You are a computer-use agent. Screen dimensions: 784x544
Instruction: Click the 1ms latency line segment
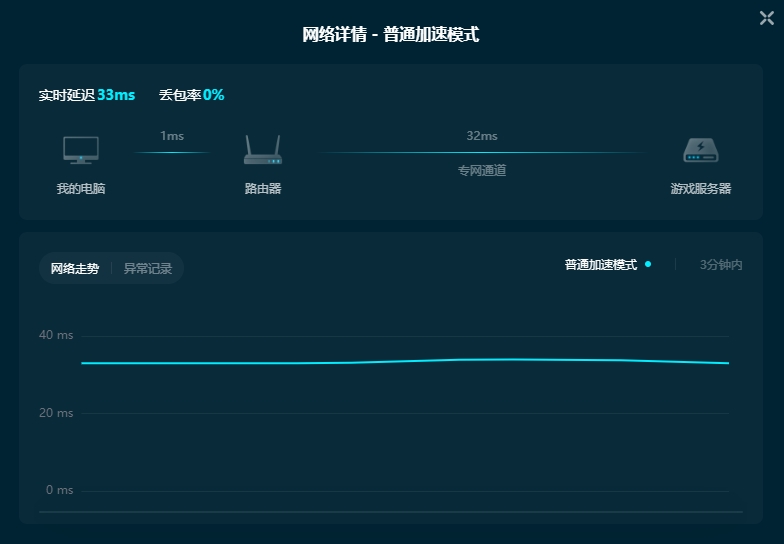[172, 153]
